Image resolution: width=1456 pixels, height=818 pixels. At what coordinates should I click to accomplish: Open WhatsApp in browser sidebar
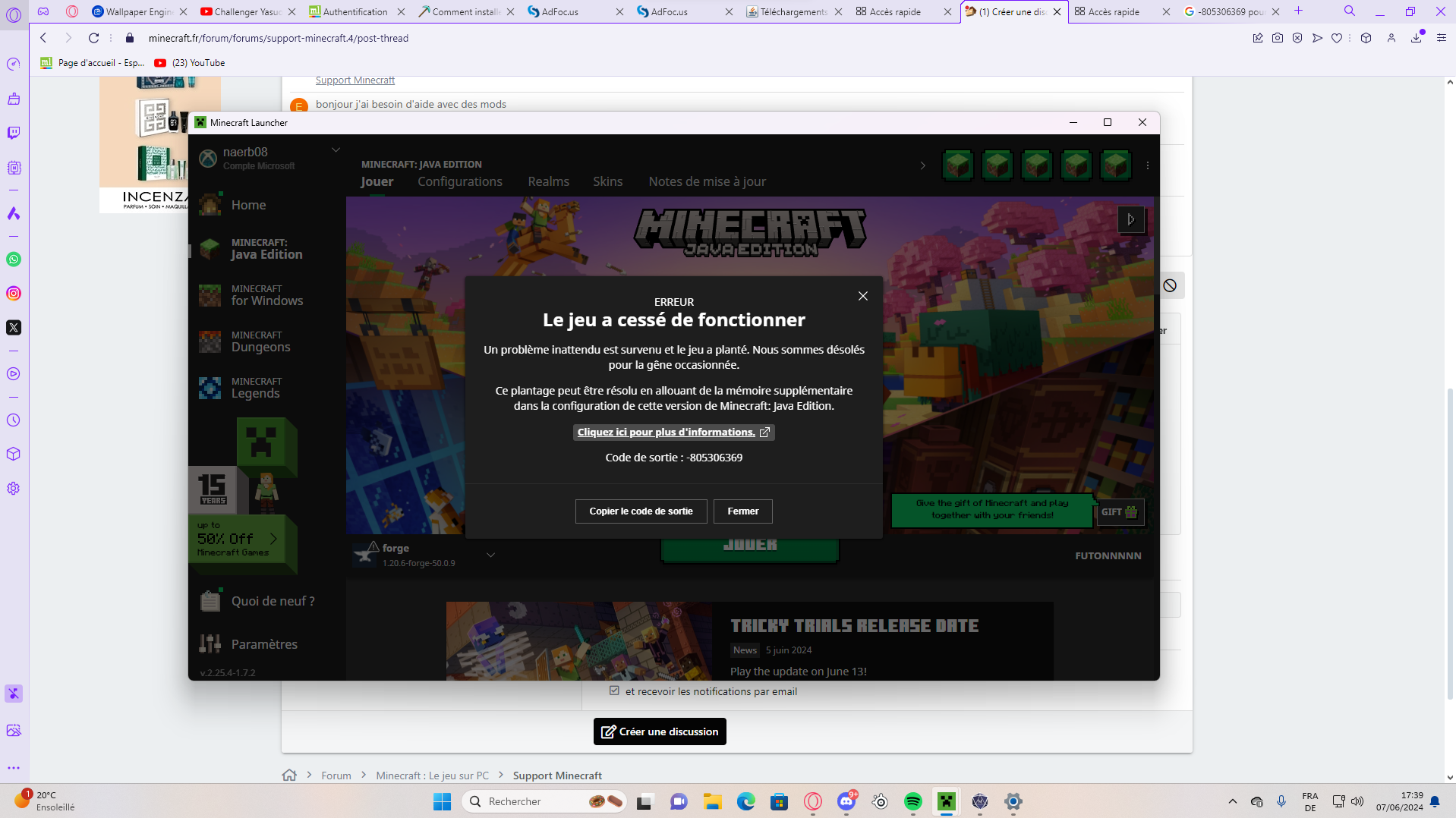pos(14,260)
